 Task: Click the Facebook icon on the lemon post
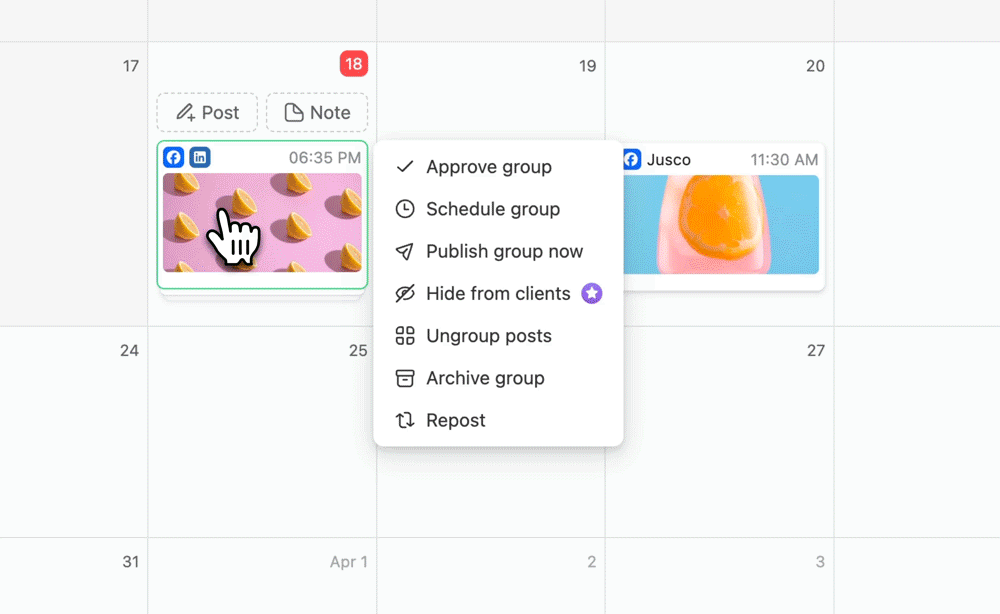(x=173, y=157)
